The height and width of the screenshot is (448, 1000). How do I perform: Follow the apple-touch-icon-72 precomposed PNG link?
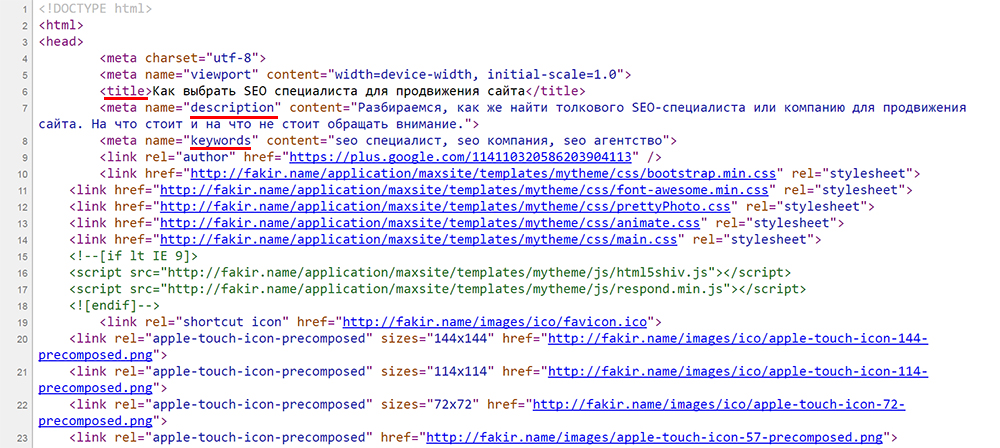pos(717,405)
